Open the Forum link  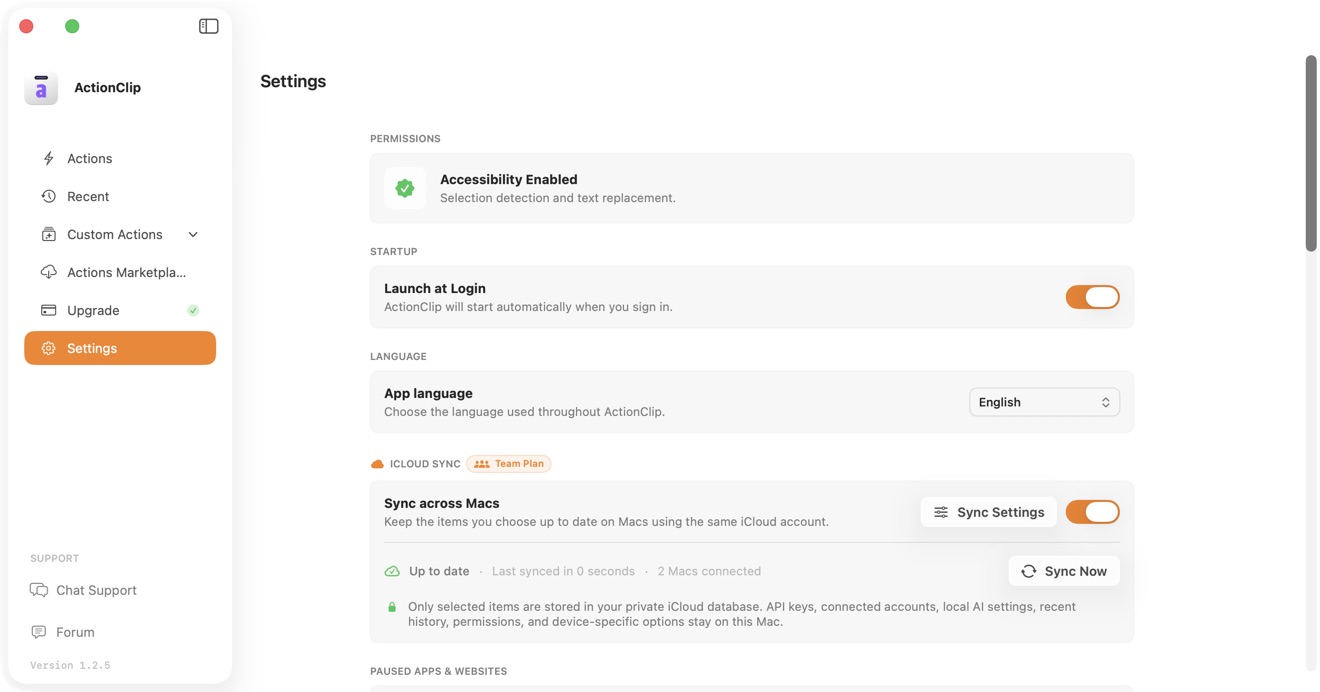pyautogui.click(x=62, y=632)
